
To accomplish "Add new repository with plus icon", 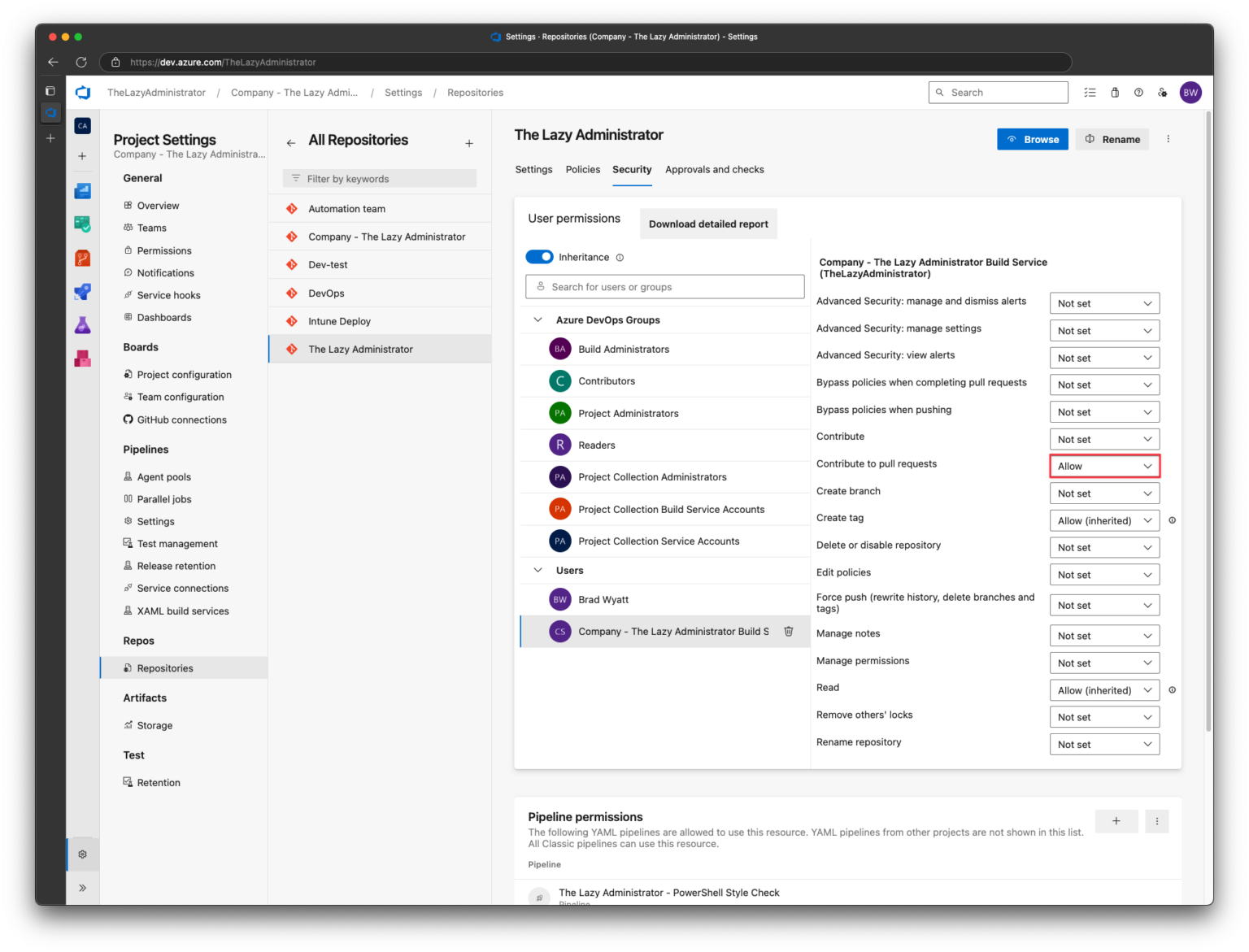I will click(x=469, y=143).
